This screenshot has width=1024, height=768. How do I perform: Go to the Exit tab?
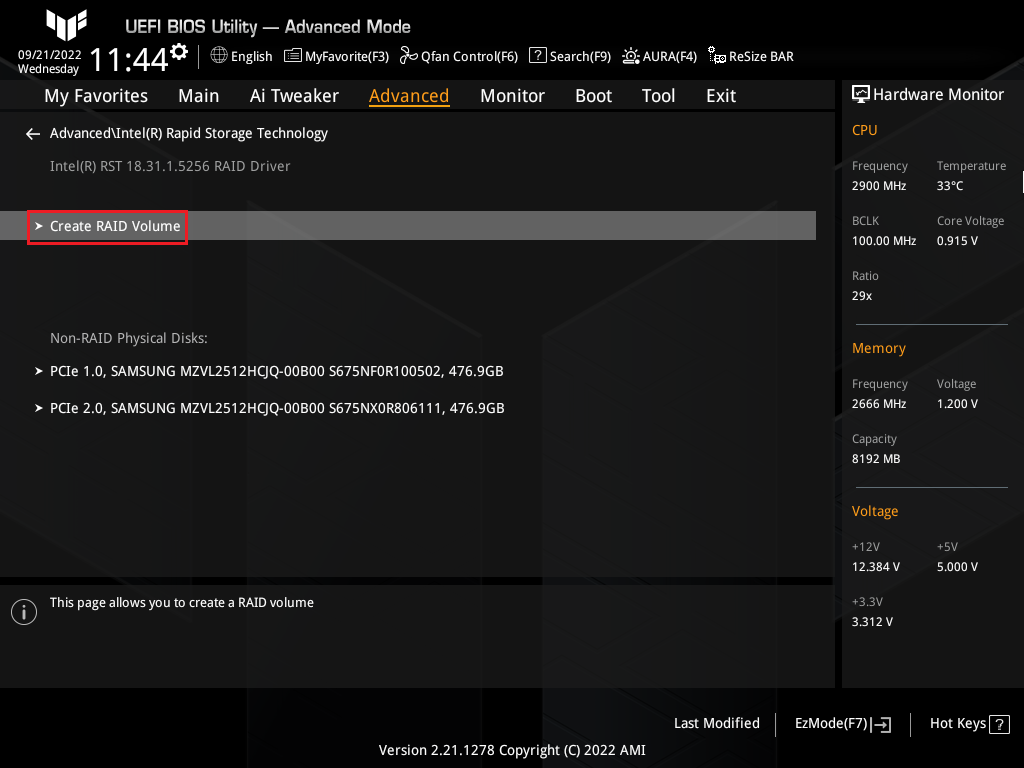pyautogui.click(x=721, y=96)
